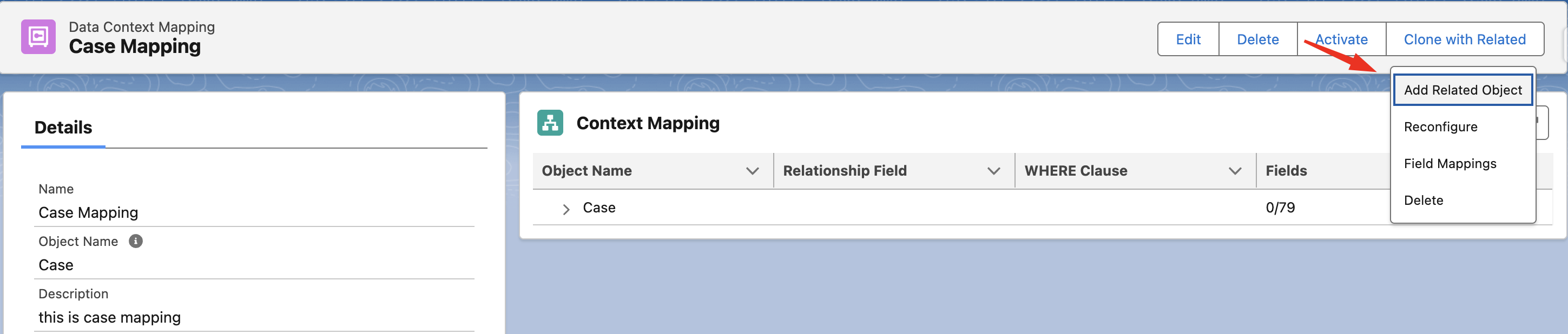The height and width of the screenshot is (334, 1568).
Task: Click the Fields column header
Action: click(x=1286, y=171)
